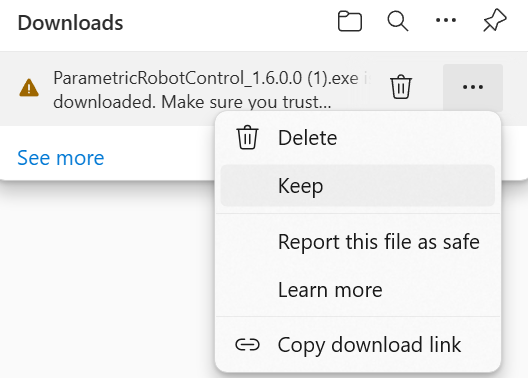Open the downloads folder icon
This screenshot has width=528, height=378.
click(x=350, y=21)
